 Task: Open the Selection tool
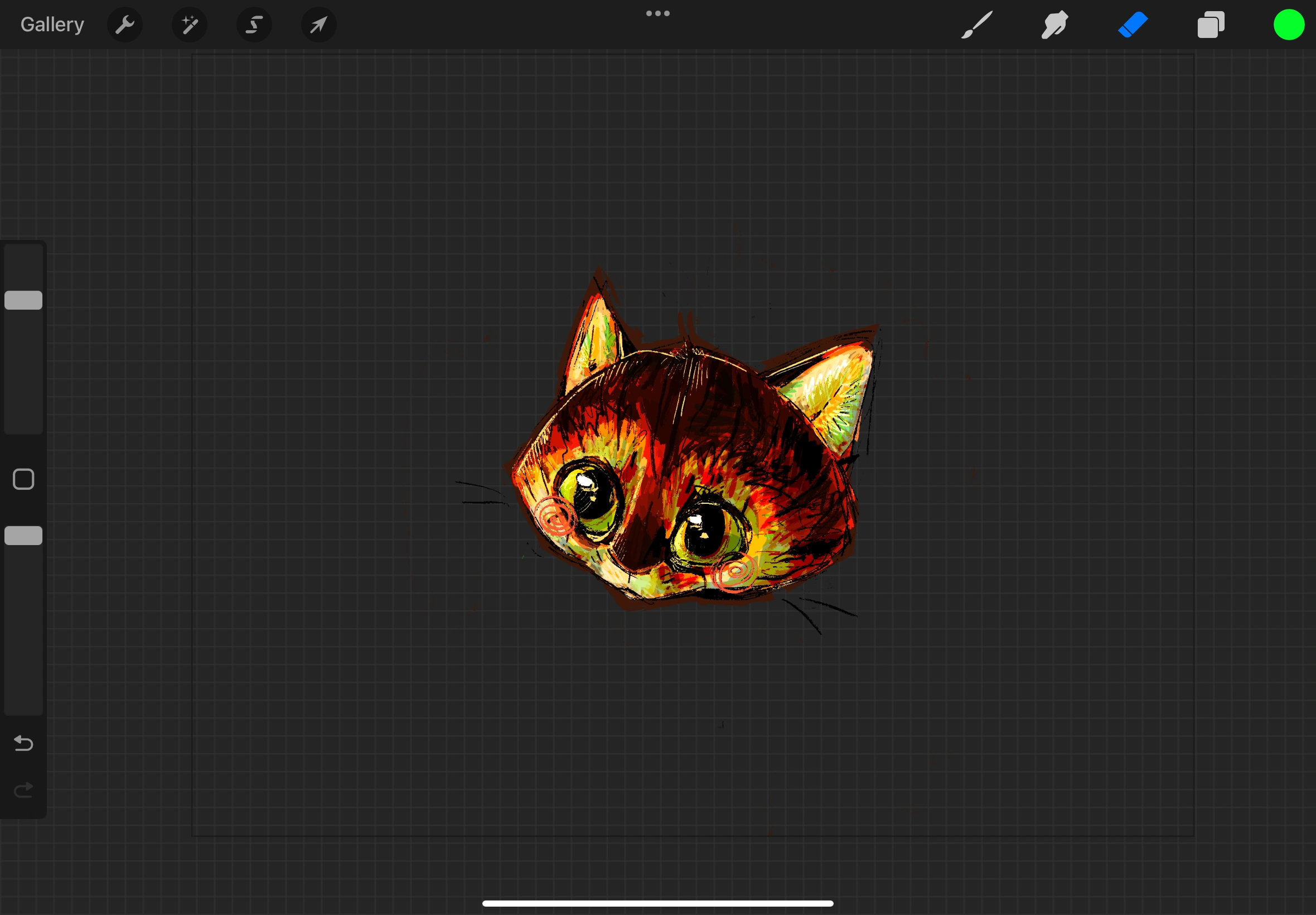click(x=254, y=24)
